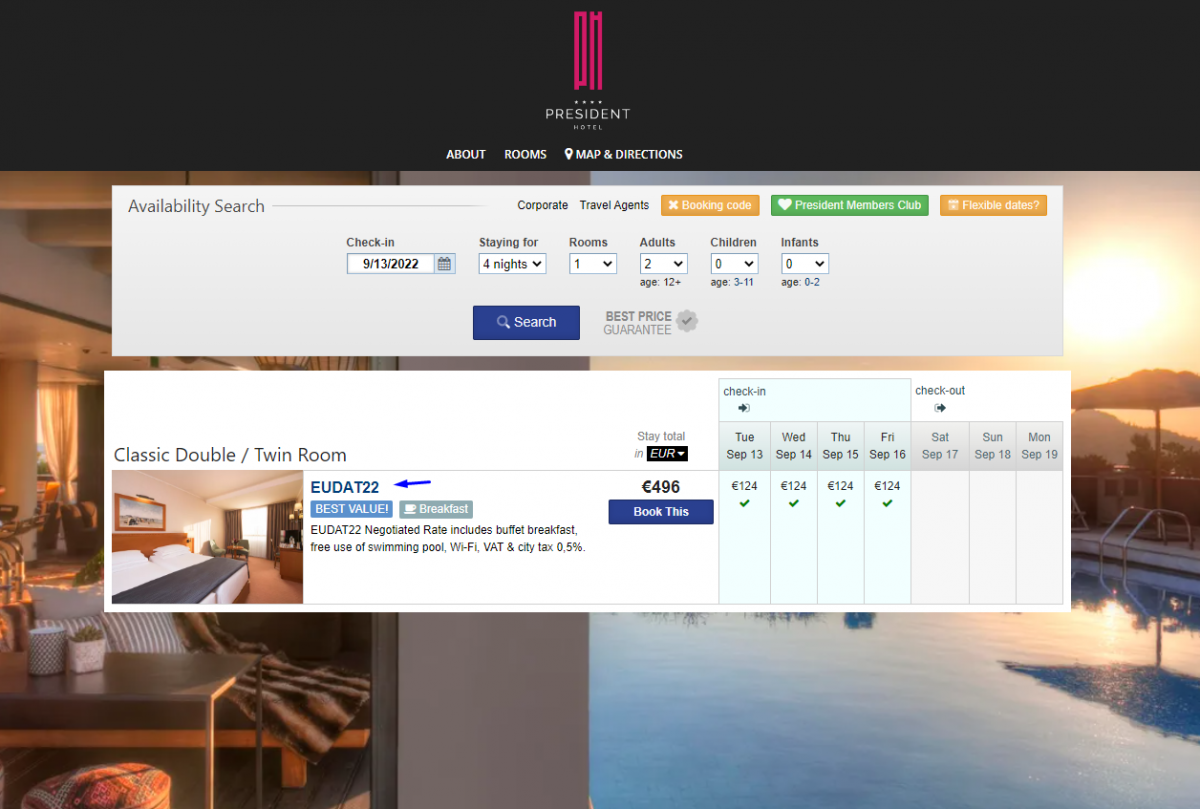1200x809 pixels.
Task: Click the Travel Agents link
Action: pos(615,205)
